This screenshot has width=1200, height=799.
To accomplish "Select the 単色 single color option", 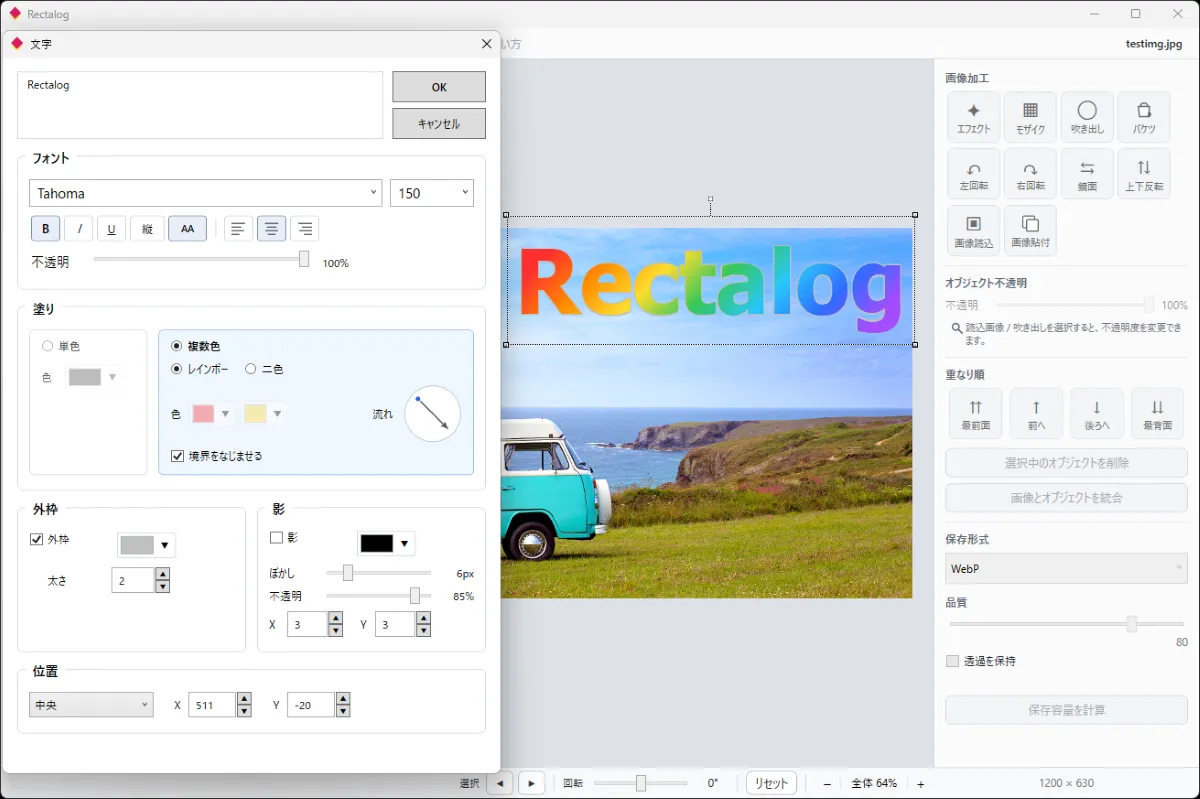I will [61, 346].
